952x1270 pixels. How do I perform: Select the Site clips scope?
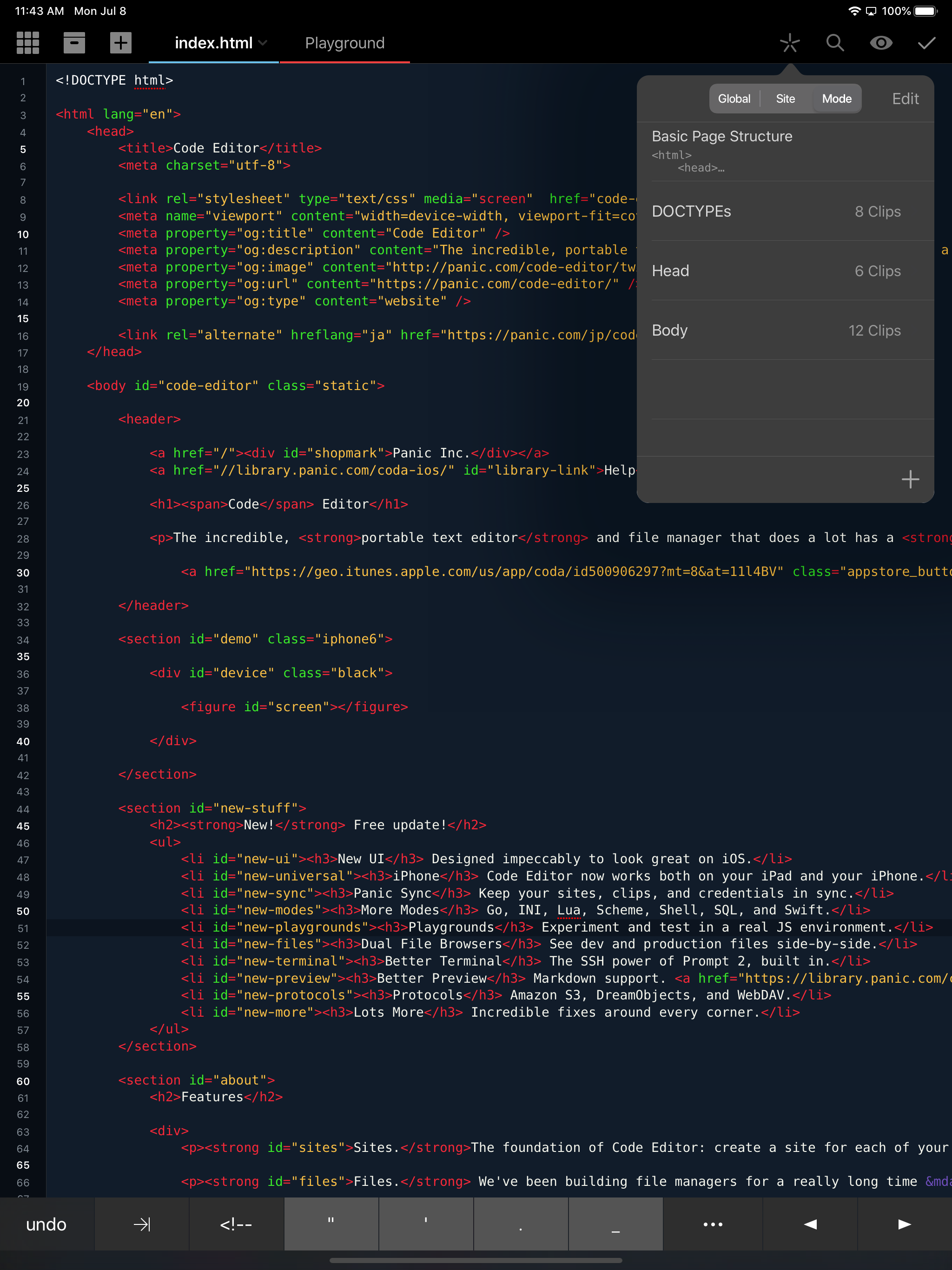785,98
